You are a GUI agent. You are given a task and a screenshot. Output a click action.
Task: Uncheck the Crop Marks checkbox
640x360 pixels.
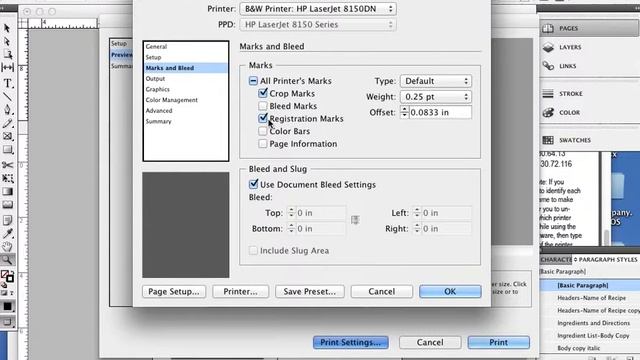pyautogui.click(x=263, y=93)
